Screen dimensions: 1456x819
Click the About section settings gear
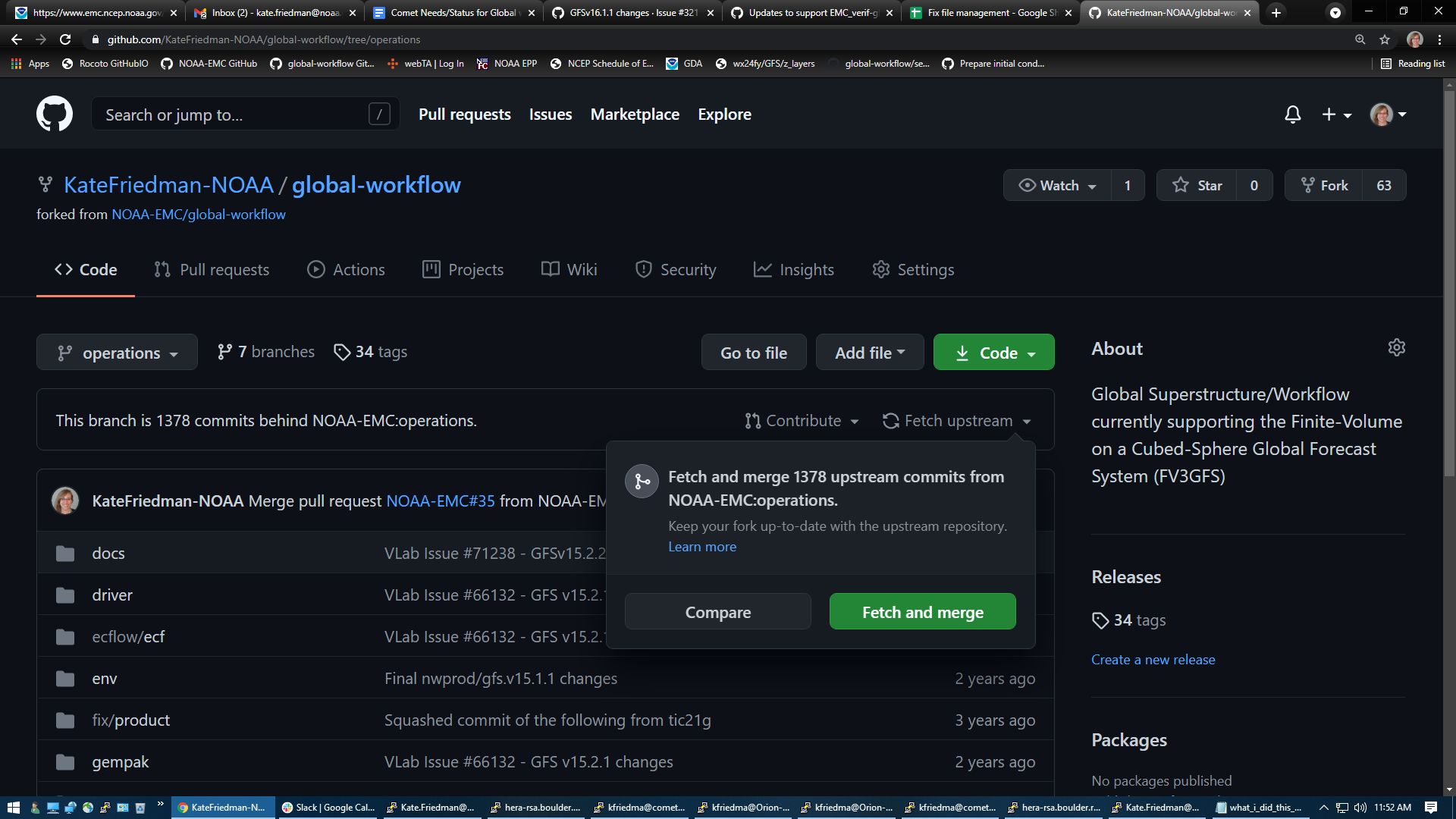[x=1396, y=347]
